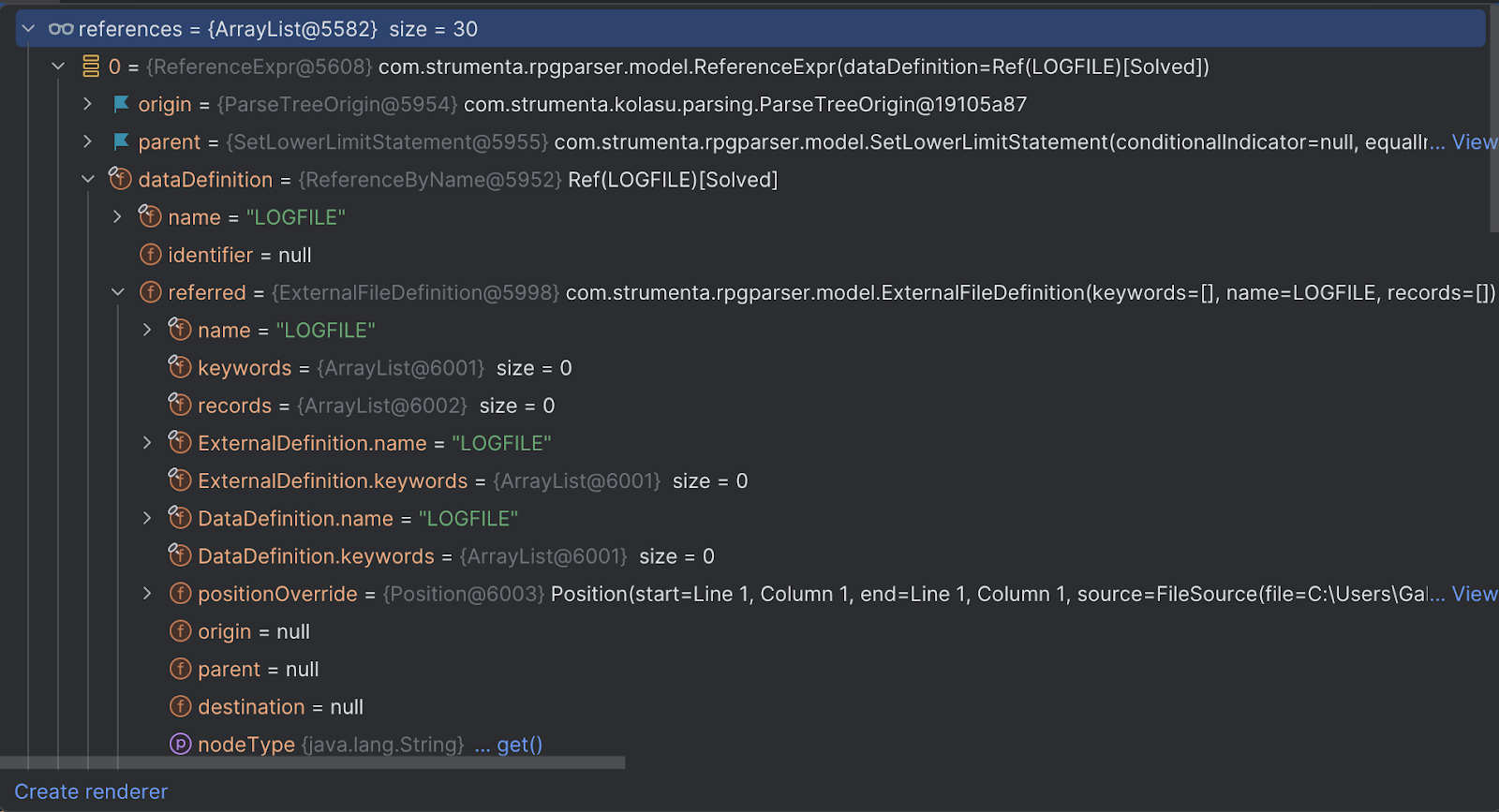Screen dimensions: 1499x812
Task: Click the property icon beside nodeType
Action: [x=180, y=744]
